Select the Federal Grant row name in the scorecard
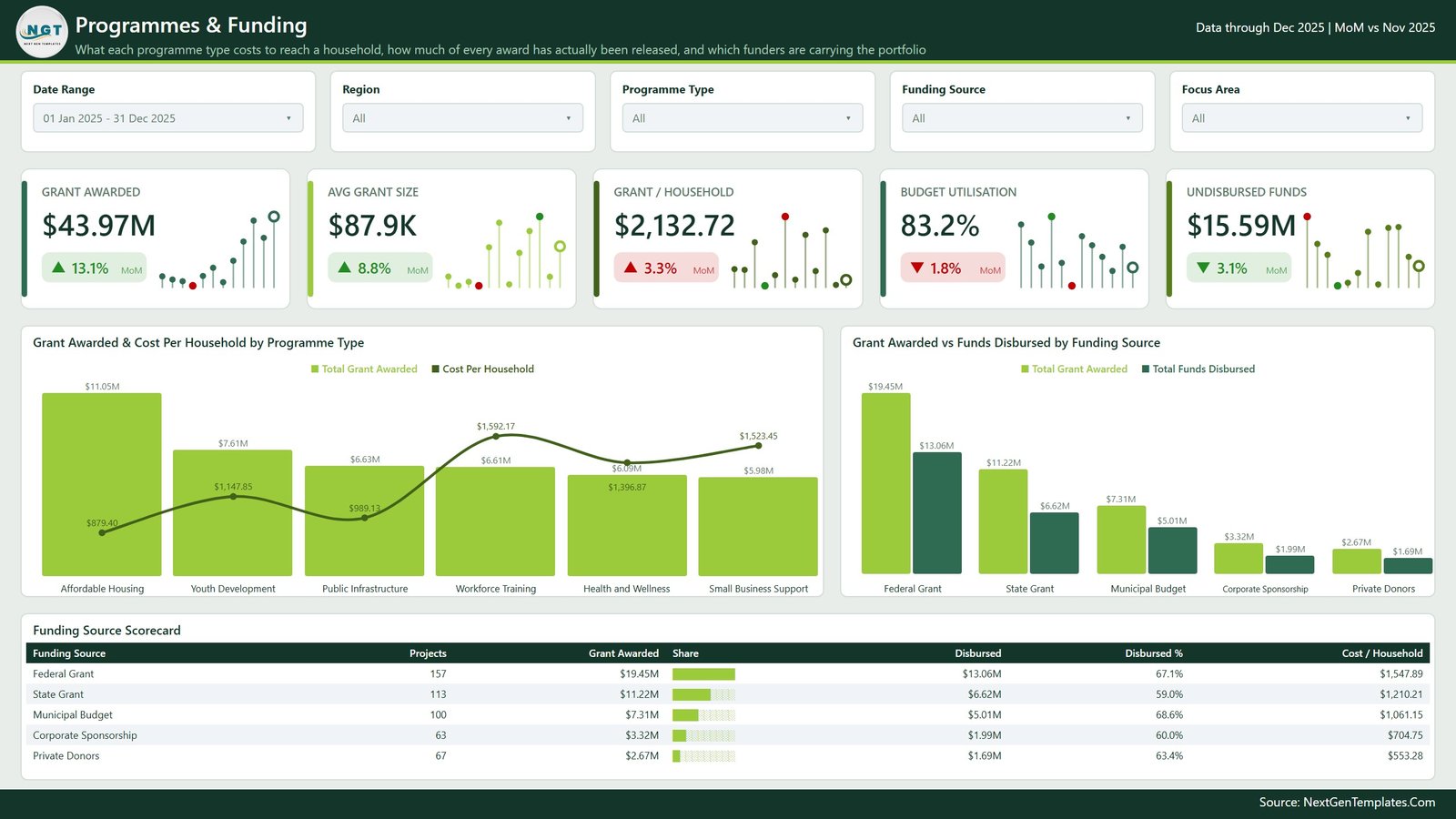Screen dimensions: 1456x819 (x=64, y=674)
